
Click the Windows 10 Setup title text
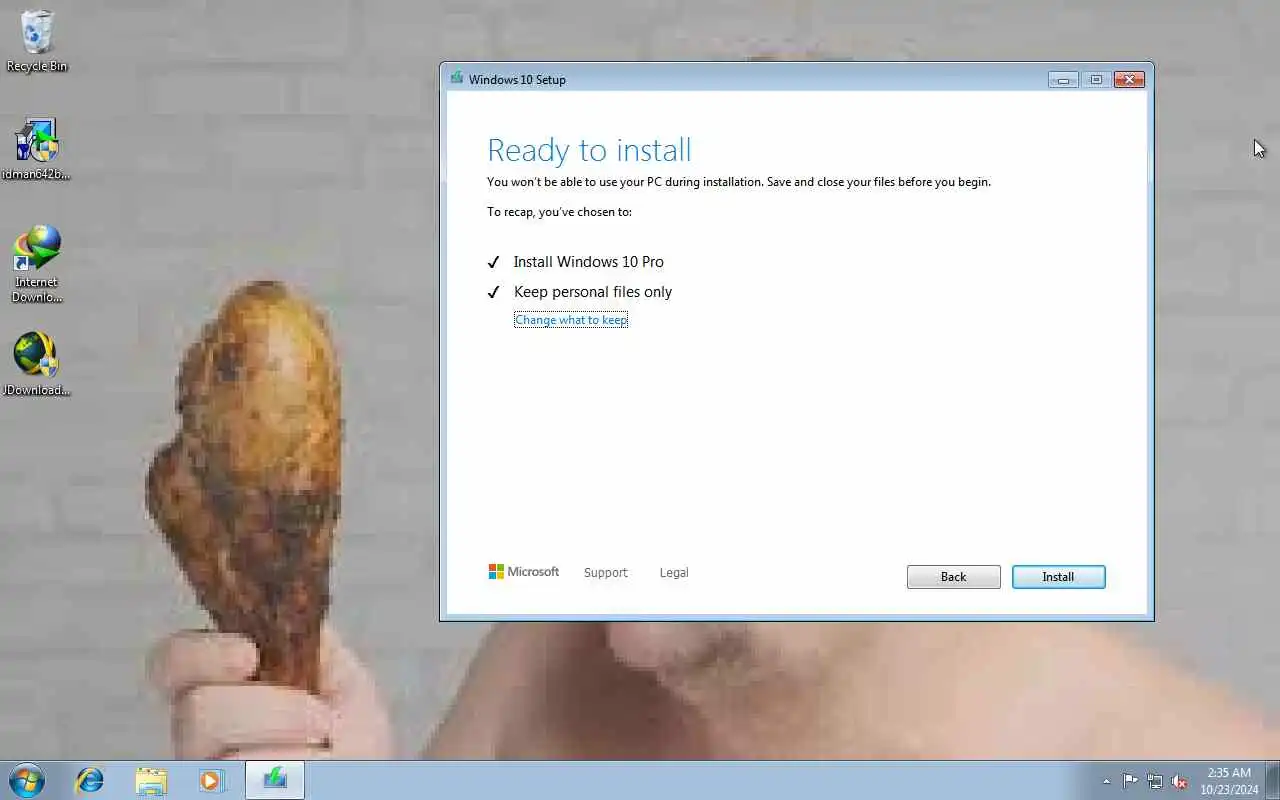click(517, 80)
